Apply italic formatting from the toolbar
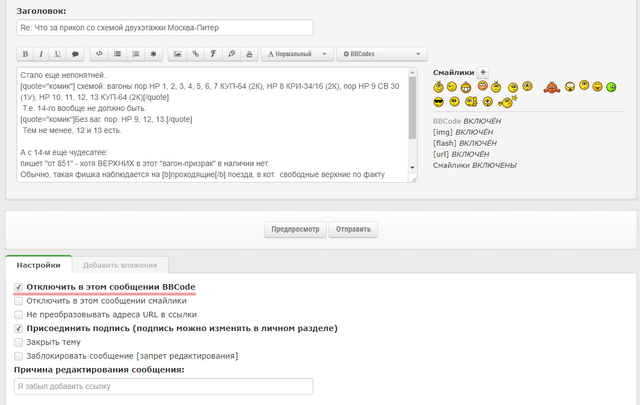Screen dimensions: 640x405 click(x=41, y=53)
